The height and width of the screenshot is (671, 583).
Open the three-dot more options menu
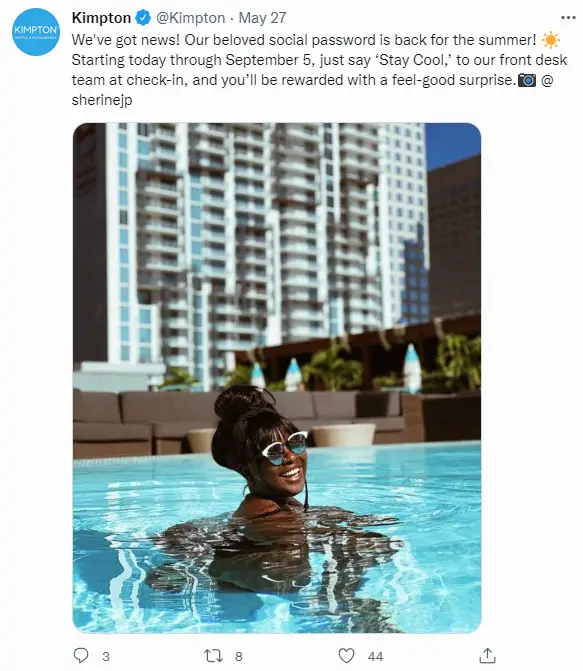568,18
